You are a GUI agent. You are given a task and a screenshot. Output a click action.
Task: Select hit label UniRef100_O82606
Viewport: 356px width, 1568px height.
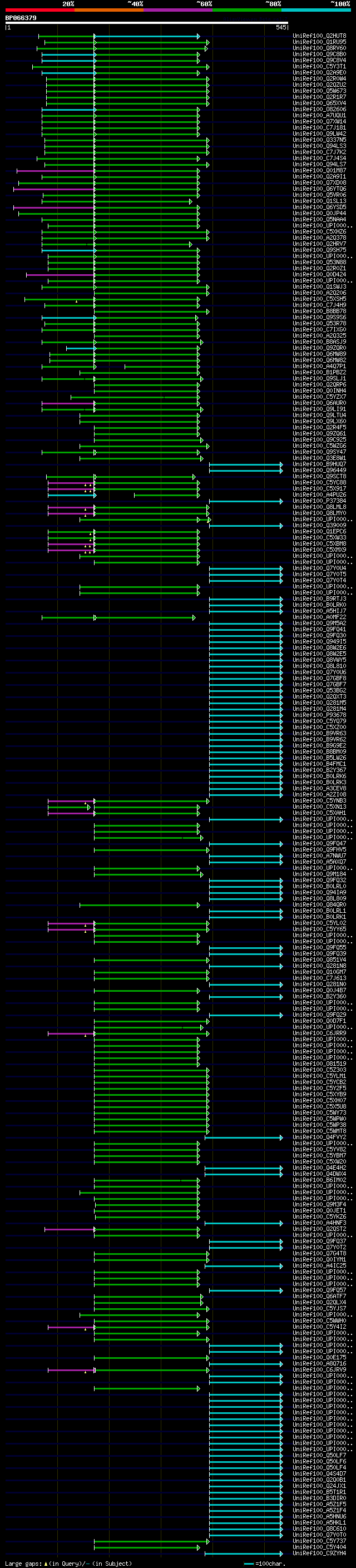click(319, 110)
